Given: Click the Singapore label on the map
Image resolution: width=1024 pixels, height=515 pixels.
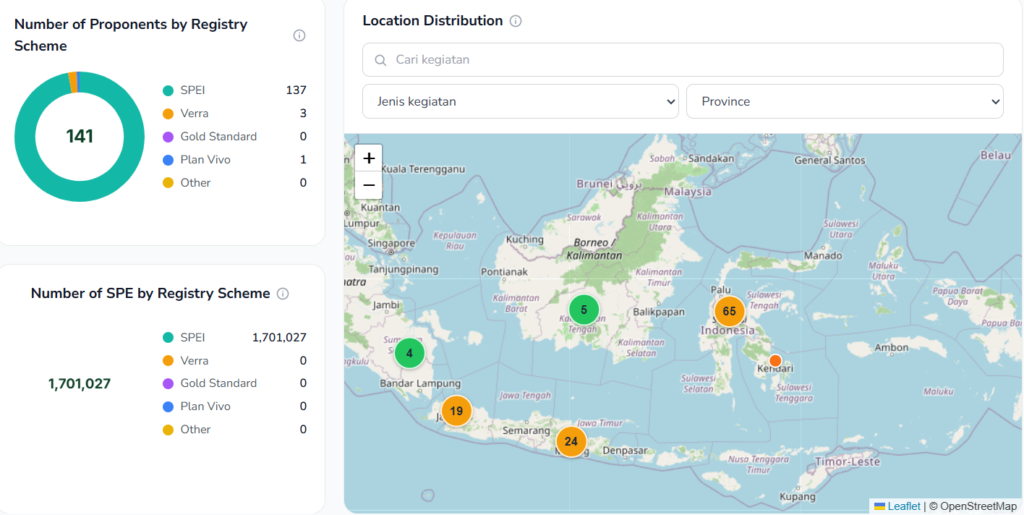Looking at the screenshot, I should [391, 243].
